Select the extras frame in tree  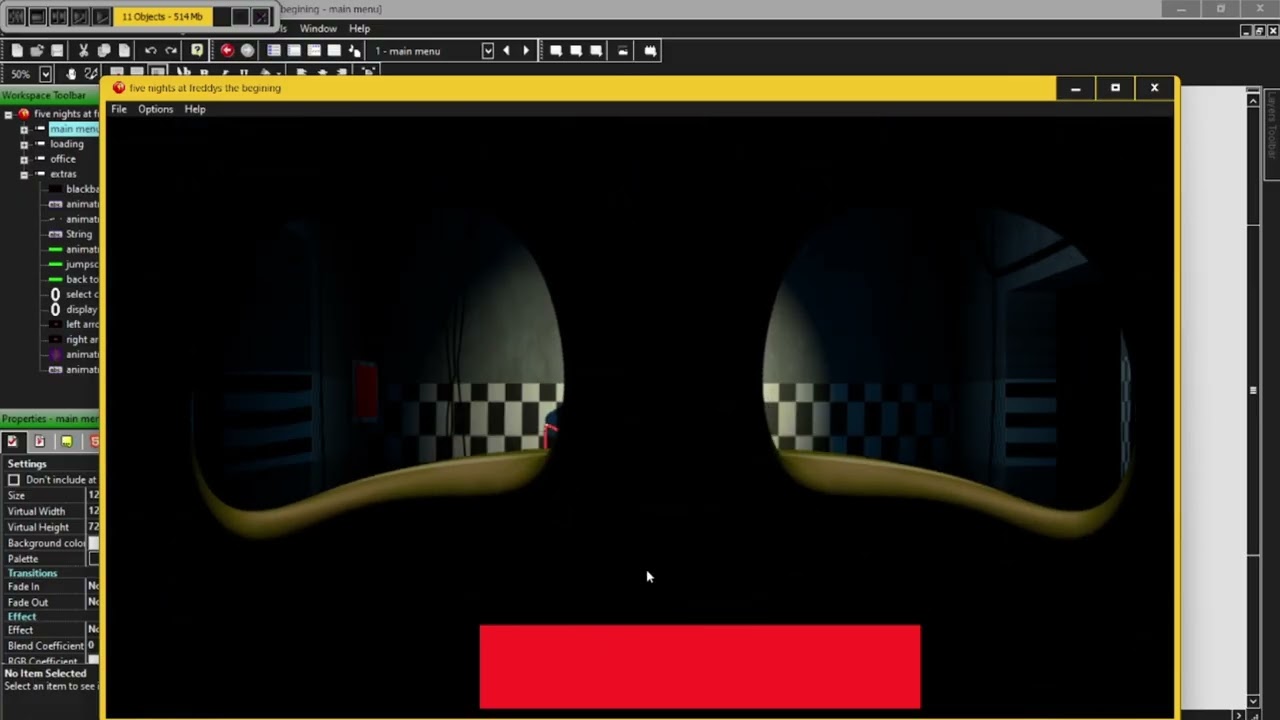pyautogui.click(x=63, y=174)
